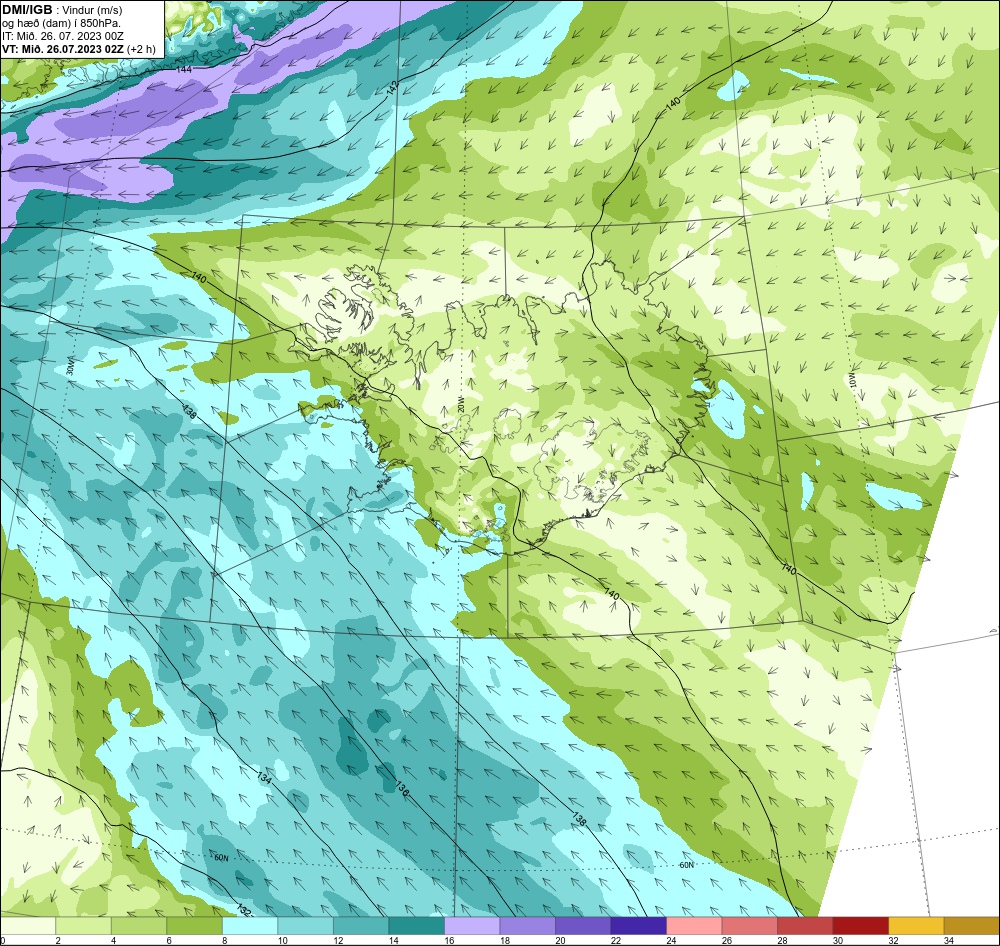The image size is (1000, 946).
Task: Click legend tick label '8'
Action: (224, 940)
